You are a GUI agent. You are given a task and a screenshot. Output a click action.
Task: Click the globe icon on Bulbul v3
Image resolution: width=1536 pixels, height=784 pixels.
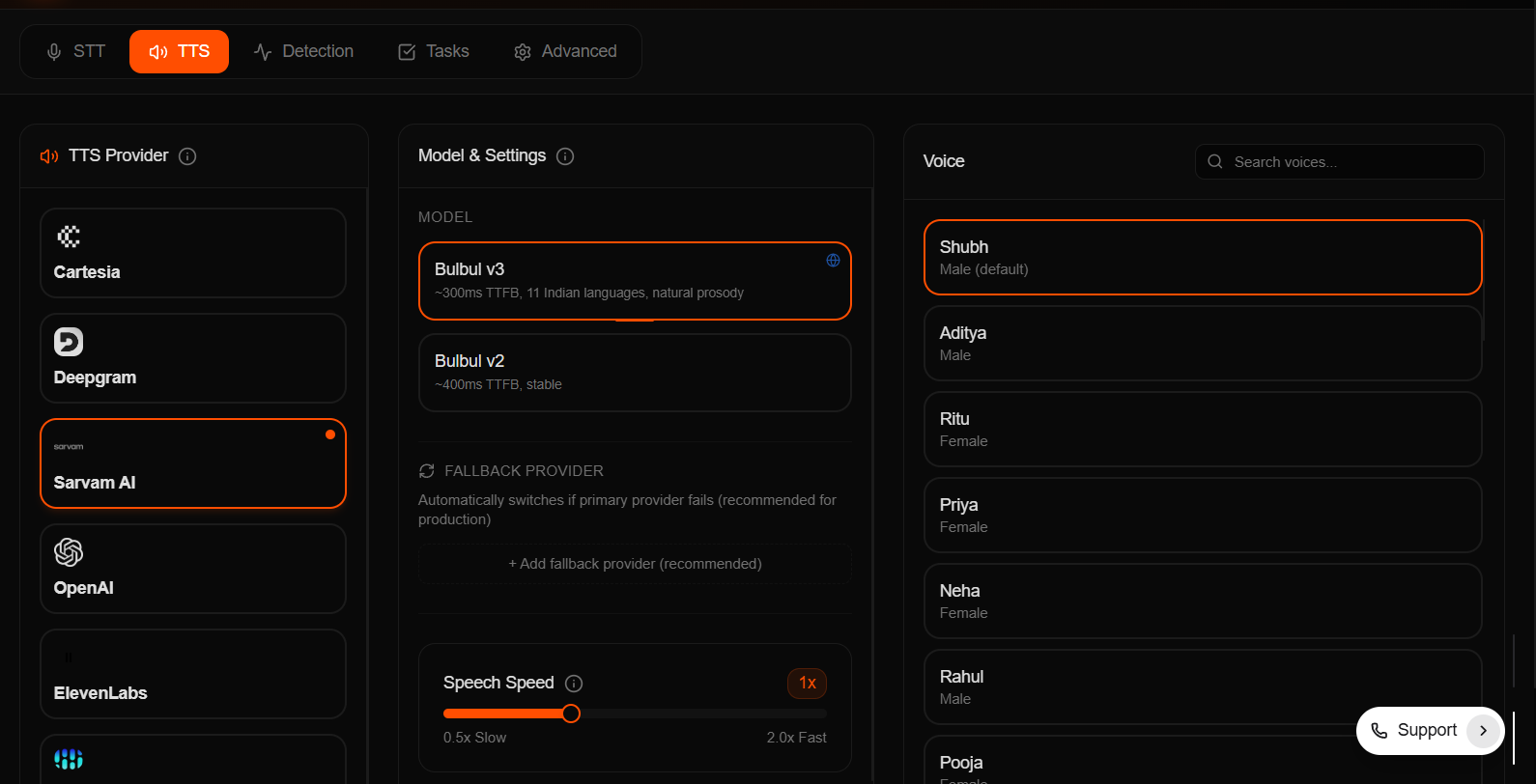pos(833,261)
